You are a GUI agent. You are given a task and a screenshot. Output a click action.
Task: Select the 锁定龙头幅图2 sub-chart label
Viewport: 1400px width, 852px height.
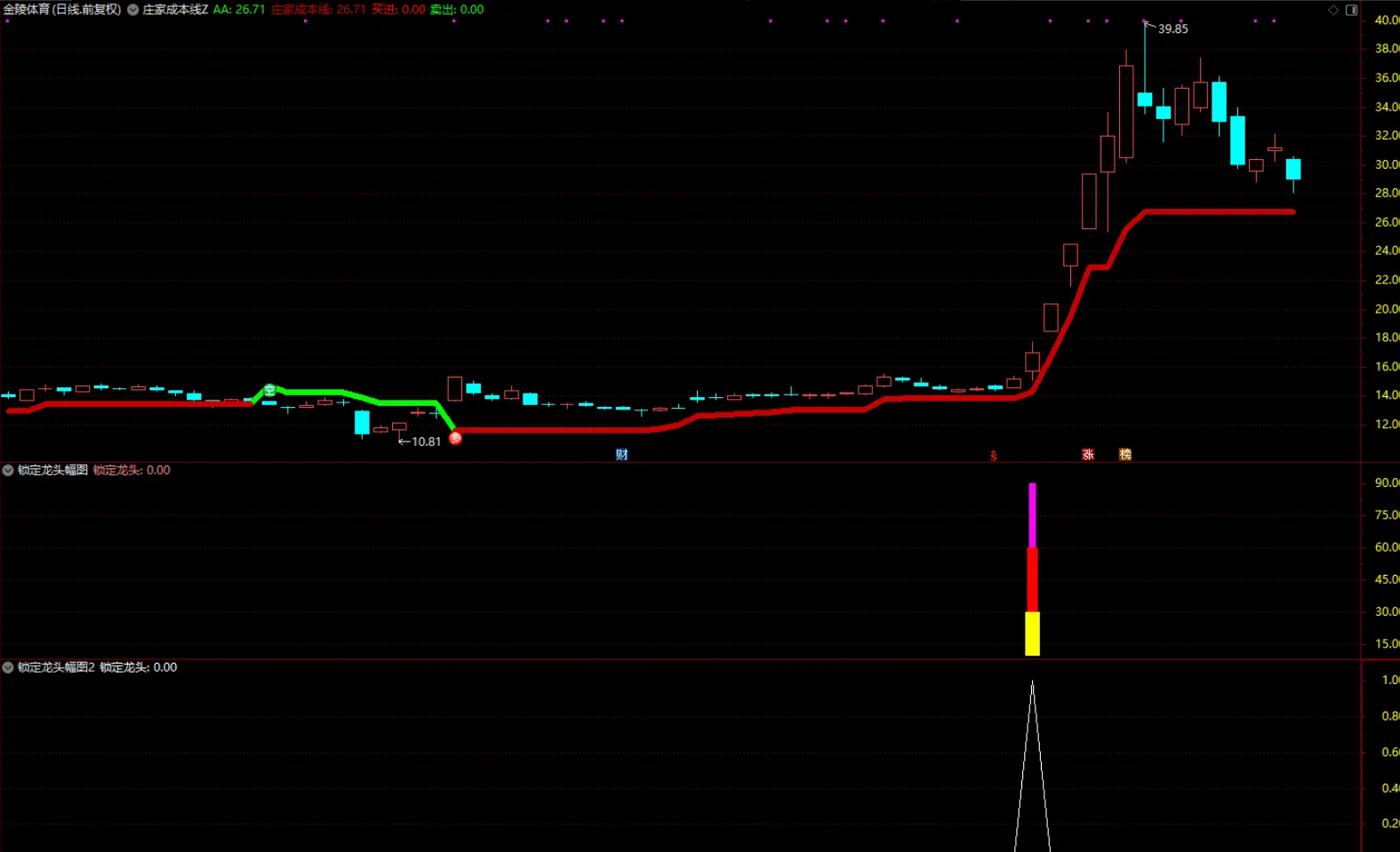click(56, 667)
